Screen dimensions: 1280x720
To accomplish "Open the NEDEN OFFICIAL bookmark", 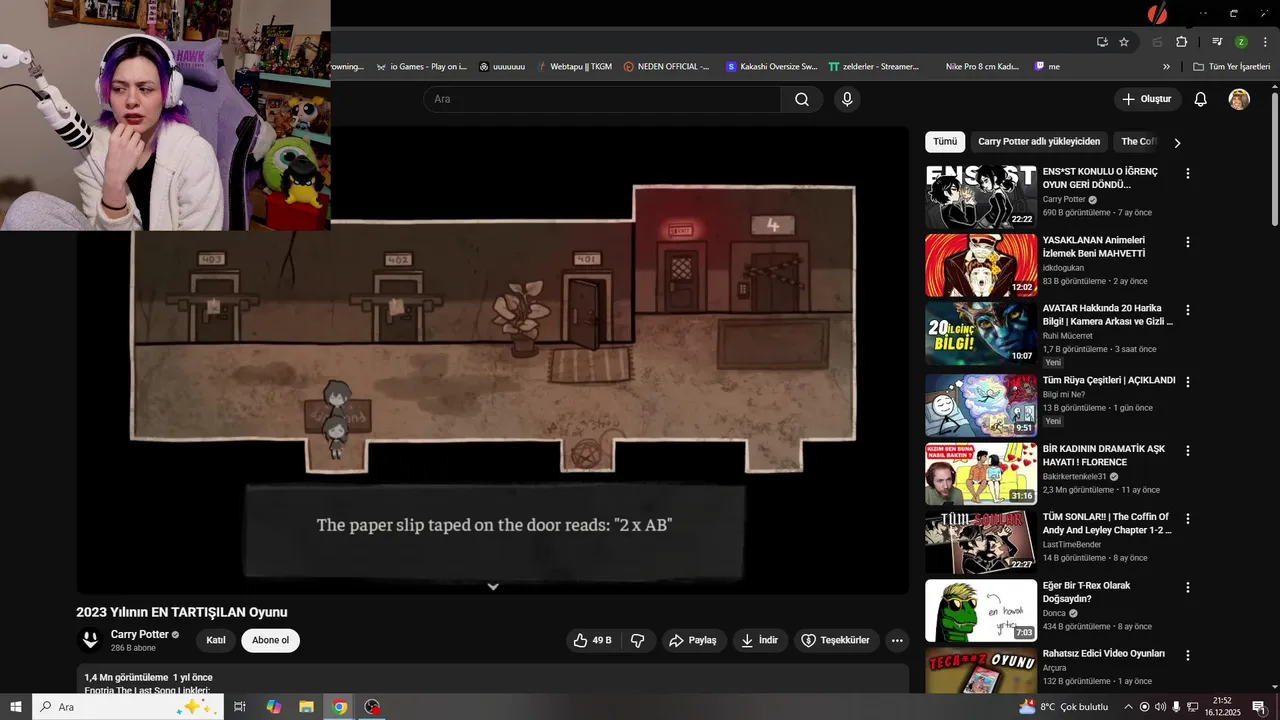I will [x=666, y=67].
